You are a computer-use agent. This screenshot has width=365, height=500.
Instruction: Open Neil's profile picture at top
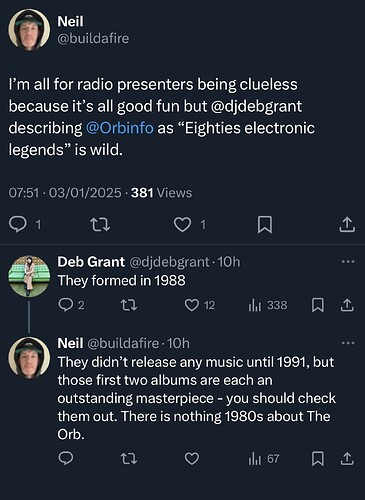click(x=29, y=29)
